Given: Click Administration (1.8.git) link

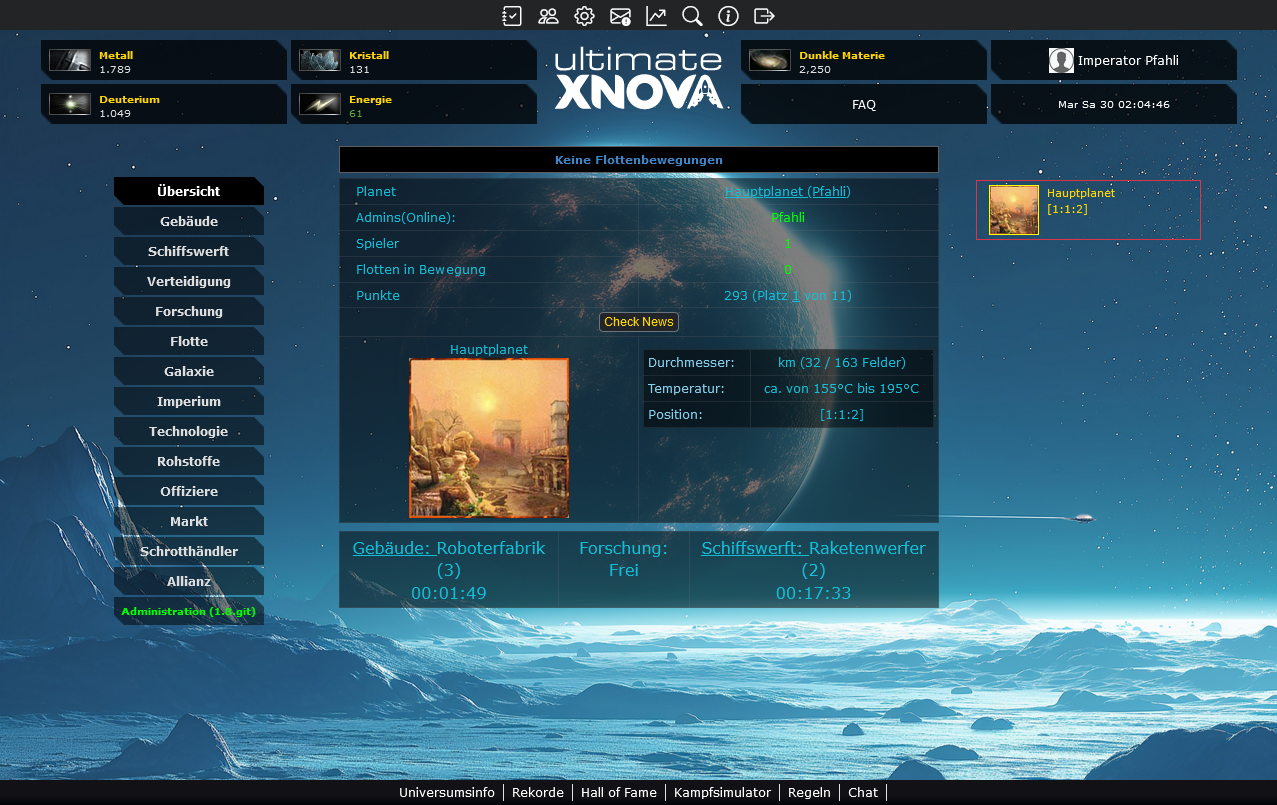Looking at the screenshot, I should coord(188,611).
